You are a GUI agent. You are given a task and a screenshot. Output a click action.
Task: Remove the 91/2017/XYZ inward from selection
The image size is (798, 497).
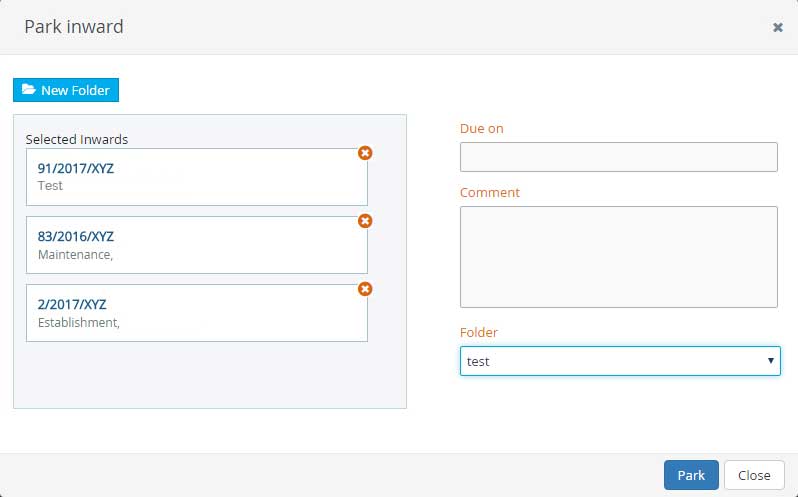tap(365, 153)
